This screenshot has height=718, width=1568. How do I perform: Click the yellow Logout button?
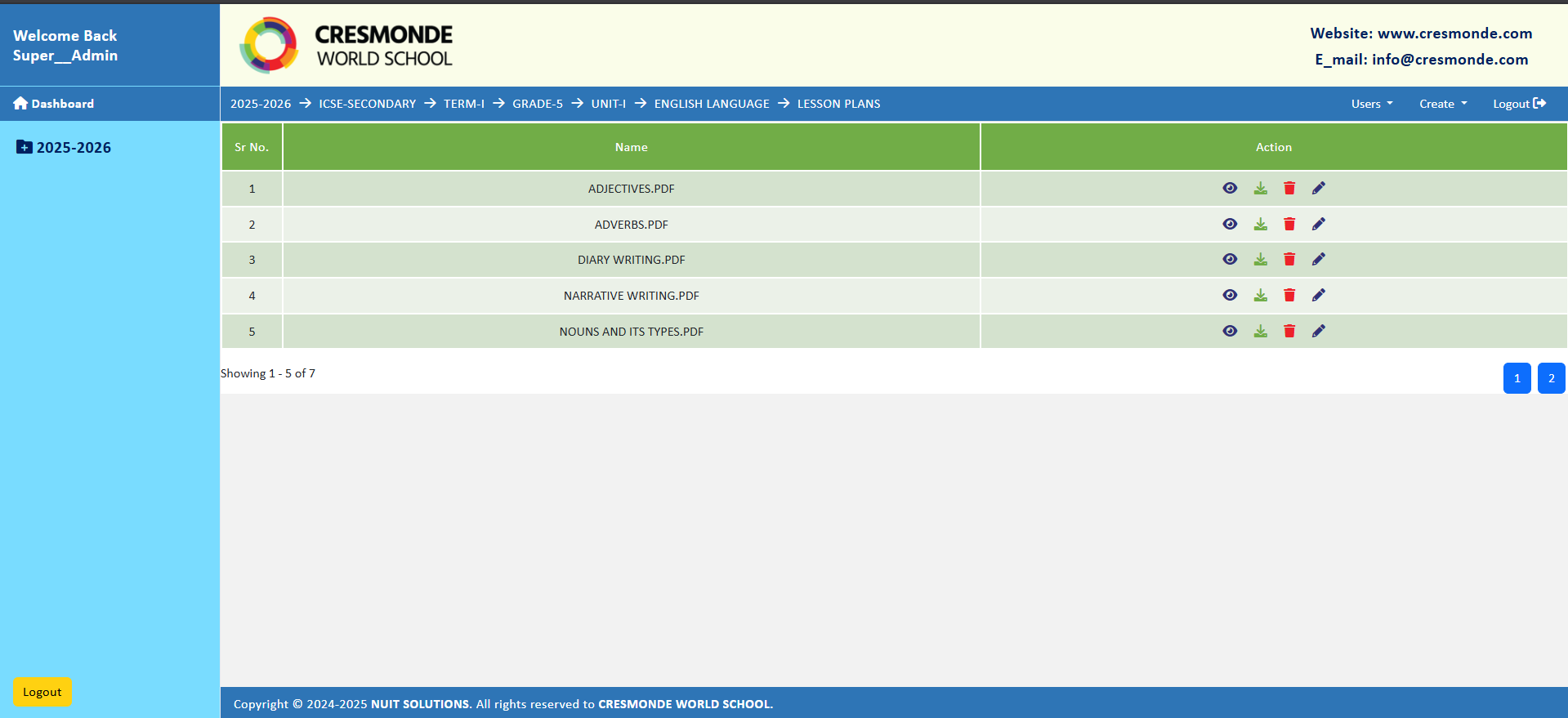[42, 692]
